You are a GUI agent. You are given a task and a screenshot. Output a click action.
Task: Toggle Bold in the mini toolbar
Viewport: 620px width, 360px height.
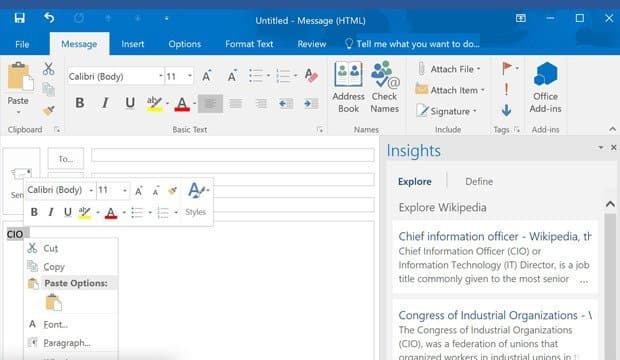[34, 212]
